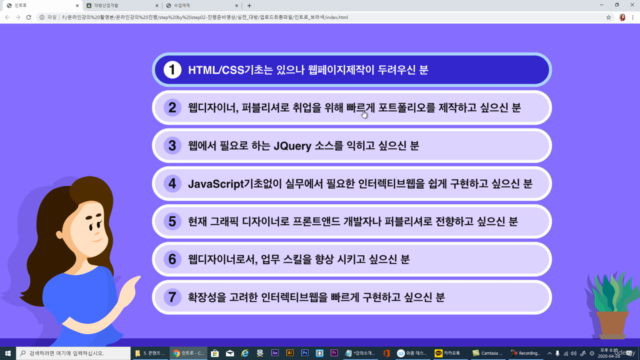Open the Office icon in taskbar
Screen dimensions: 640x360
point(386,353)
